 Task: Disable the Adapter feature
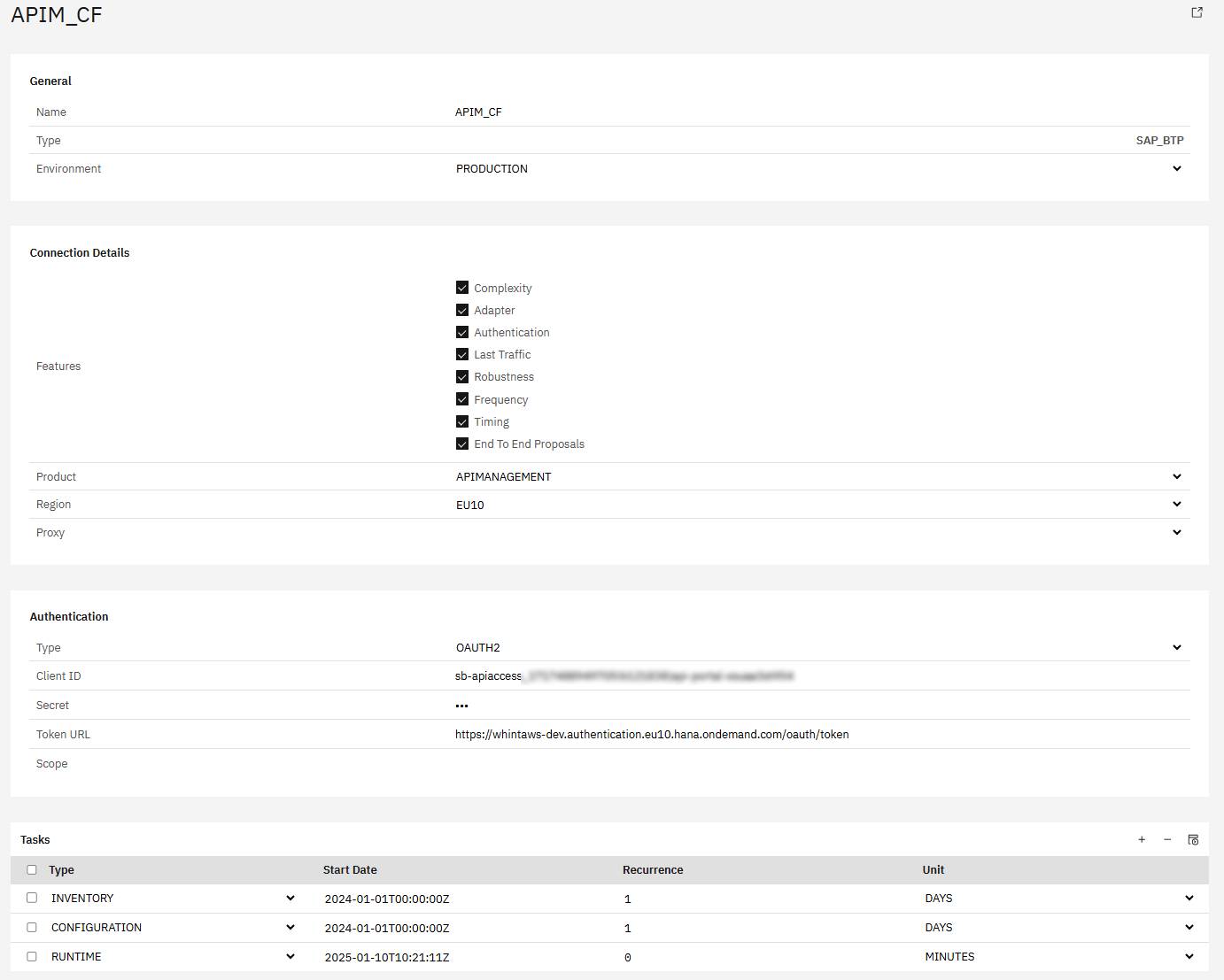462,310
